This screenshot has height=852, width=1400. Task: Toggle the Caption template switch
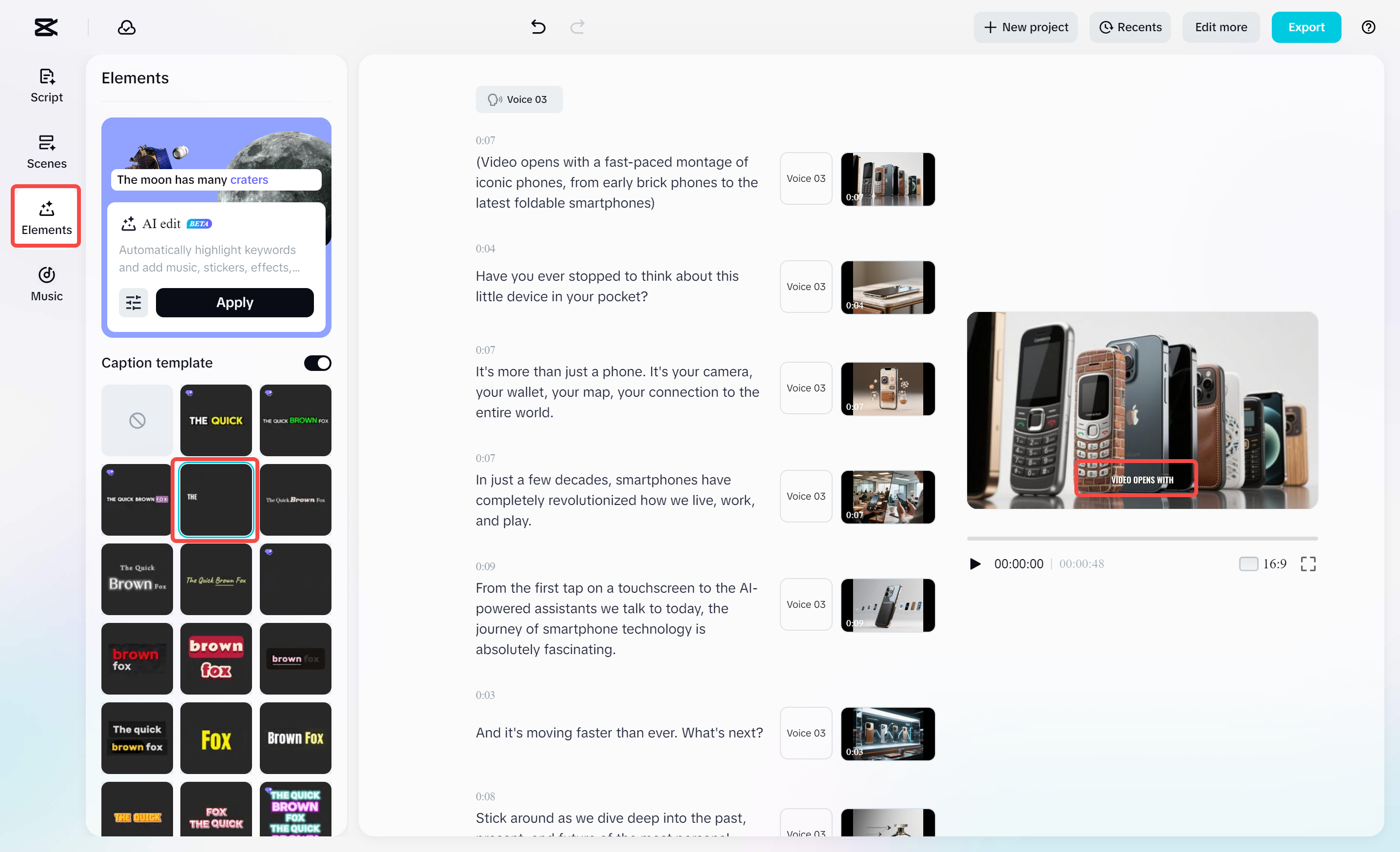click(317, 363)
